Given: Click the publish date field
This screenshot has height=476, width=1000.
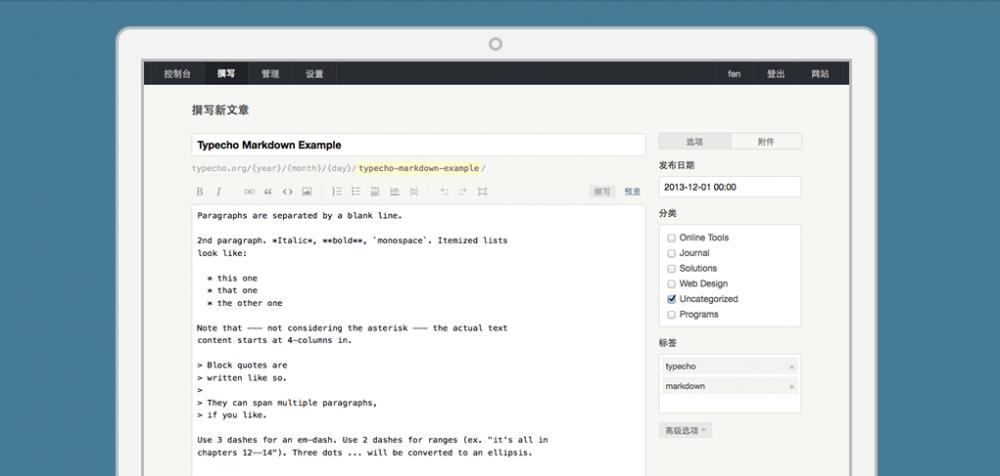Looking at the screenshot, I should click(730, 187).
